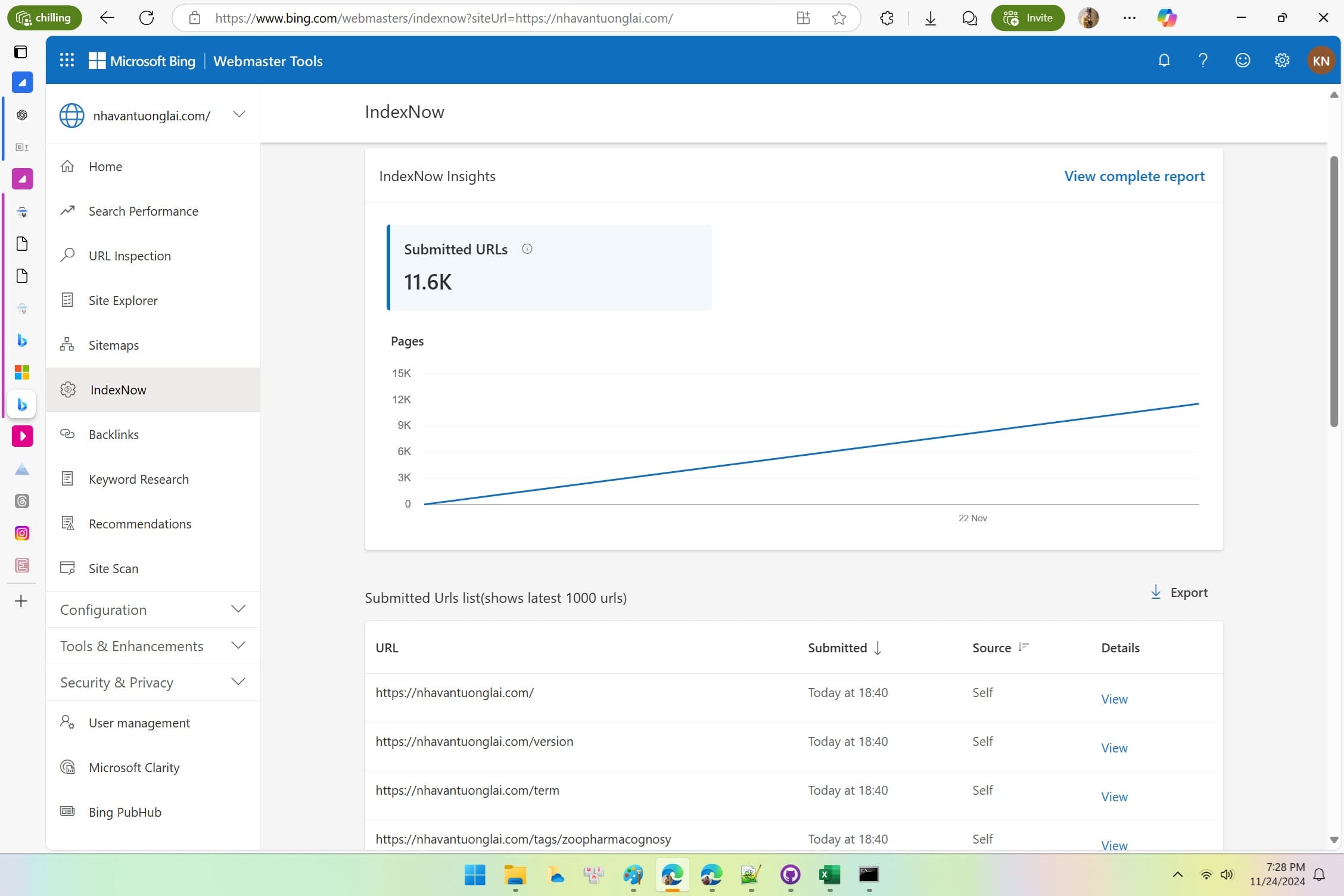Open the notifications bell in Webmaster Tools
This screenshot has height=896, width=1344.
click(1164, 60)
